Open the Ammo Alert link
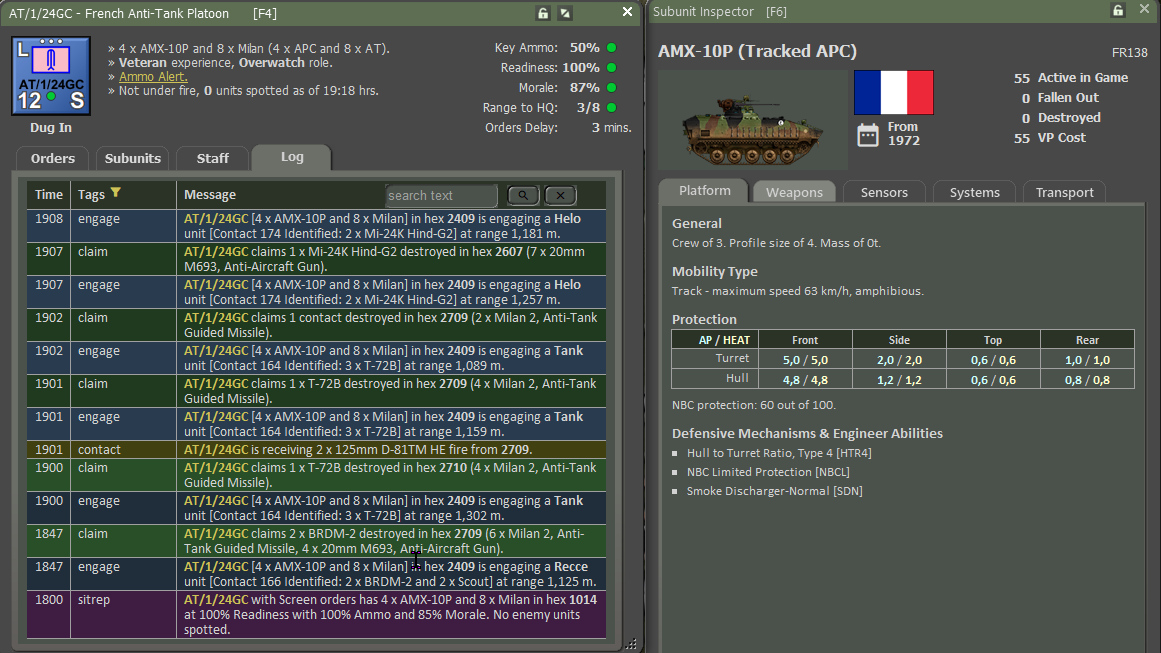The image size is (1161, 653). click(x=153, y=76)
